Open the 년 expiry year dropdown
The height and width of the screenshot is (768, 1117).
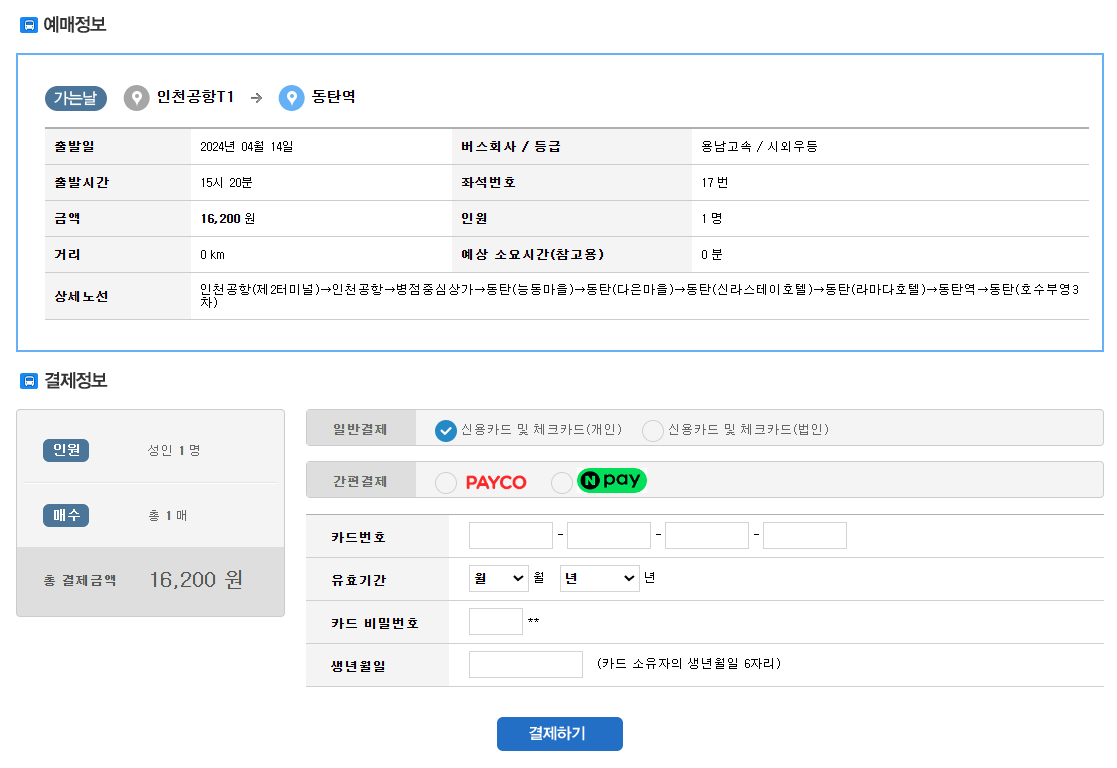pyautogui.click(x=598, y=578)
